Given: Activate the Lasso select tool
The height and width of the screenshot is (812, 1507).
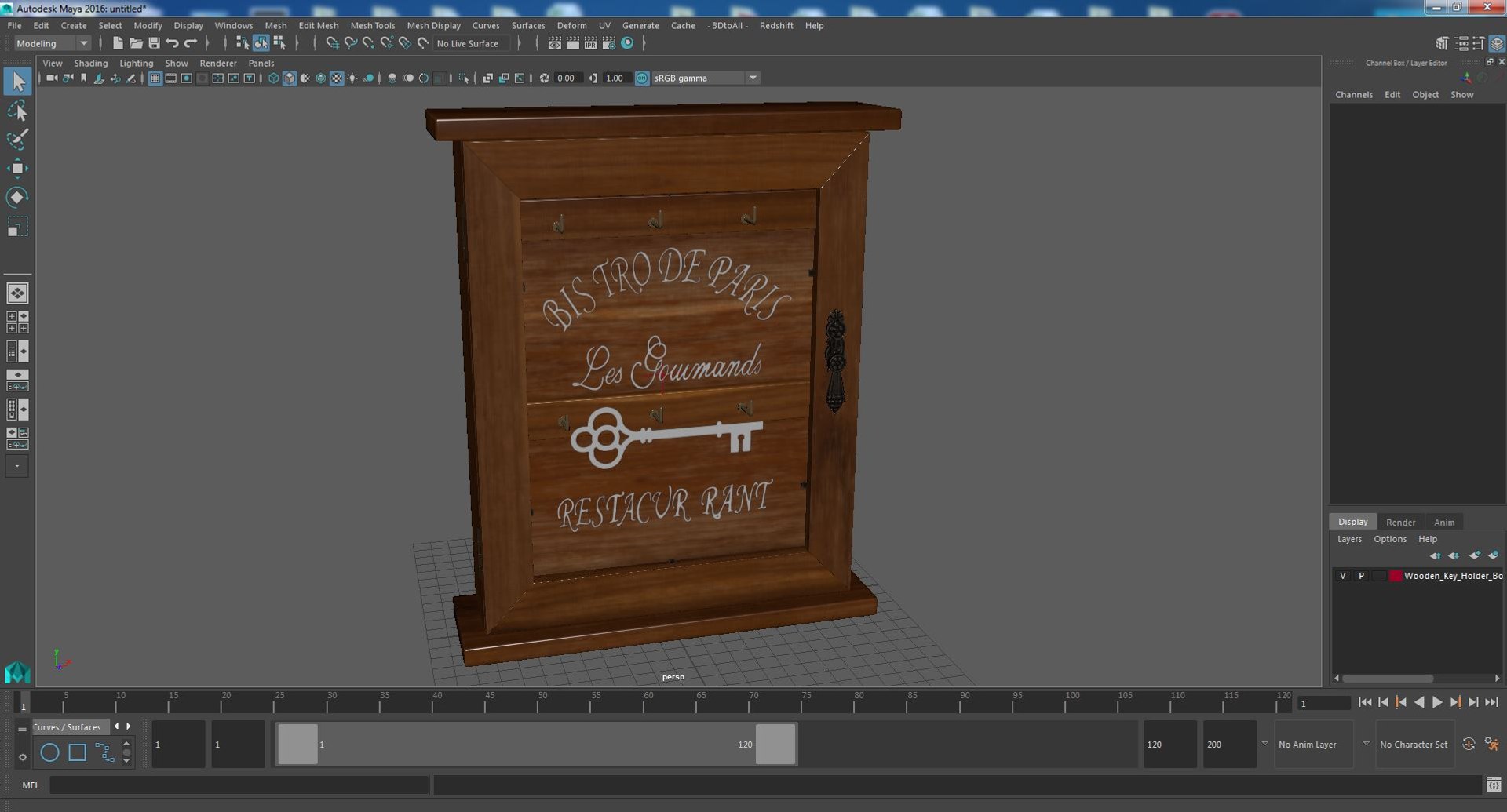Looking at the screenshot, I should (17, 111).
